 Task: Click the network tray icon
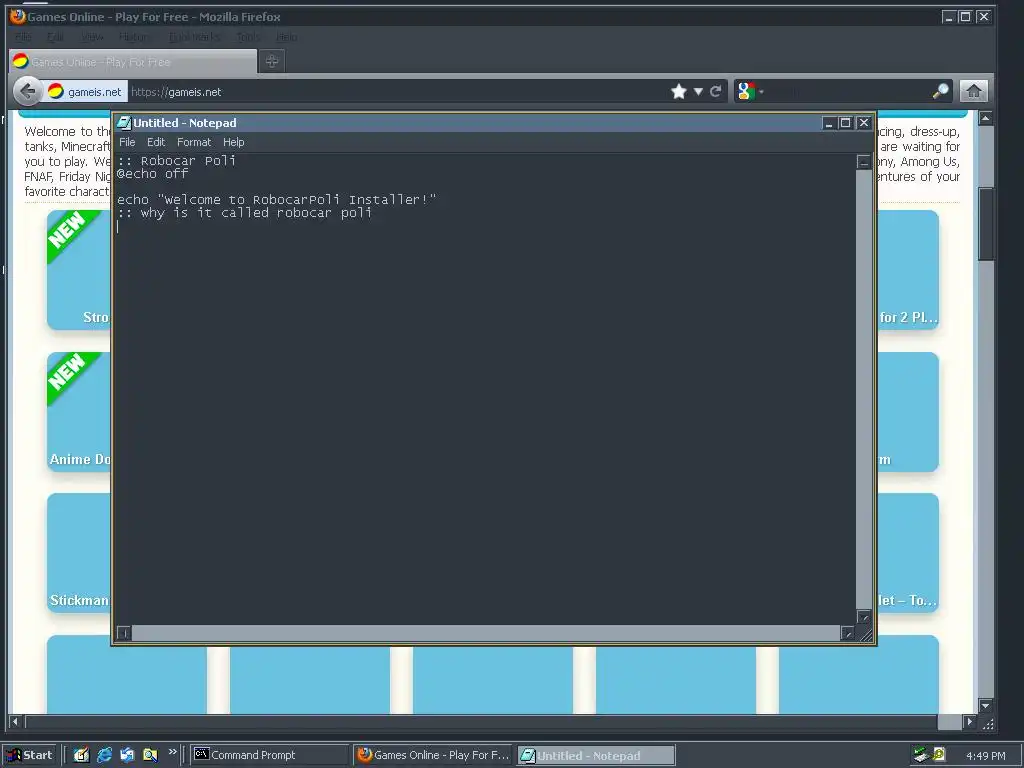click(921, 755)
